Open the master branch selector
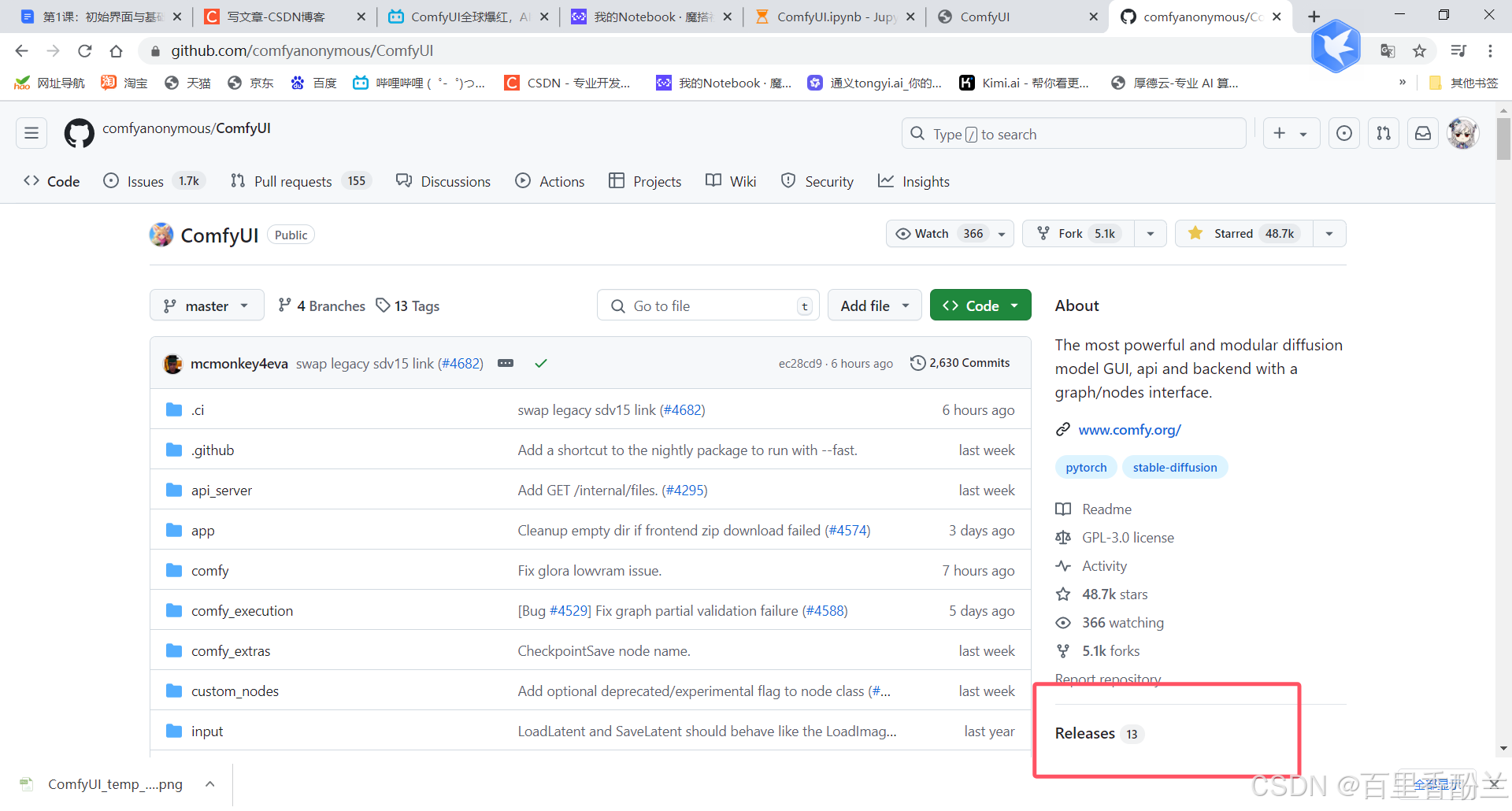 [206, 306]
